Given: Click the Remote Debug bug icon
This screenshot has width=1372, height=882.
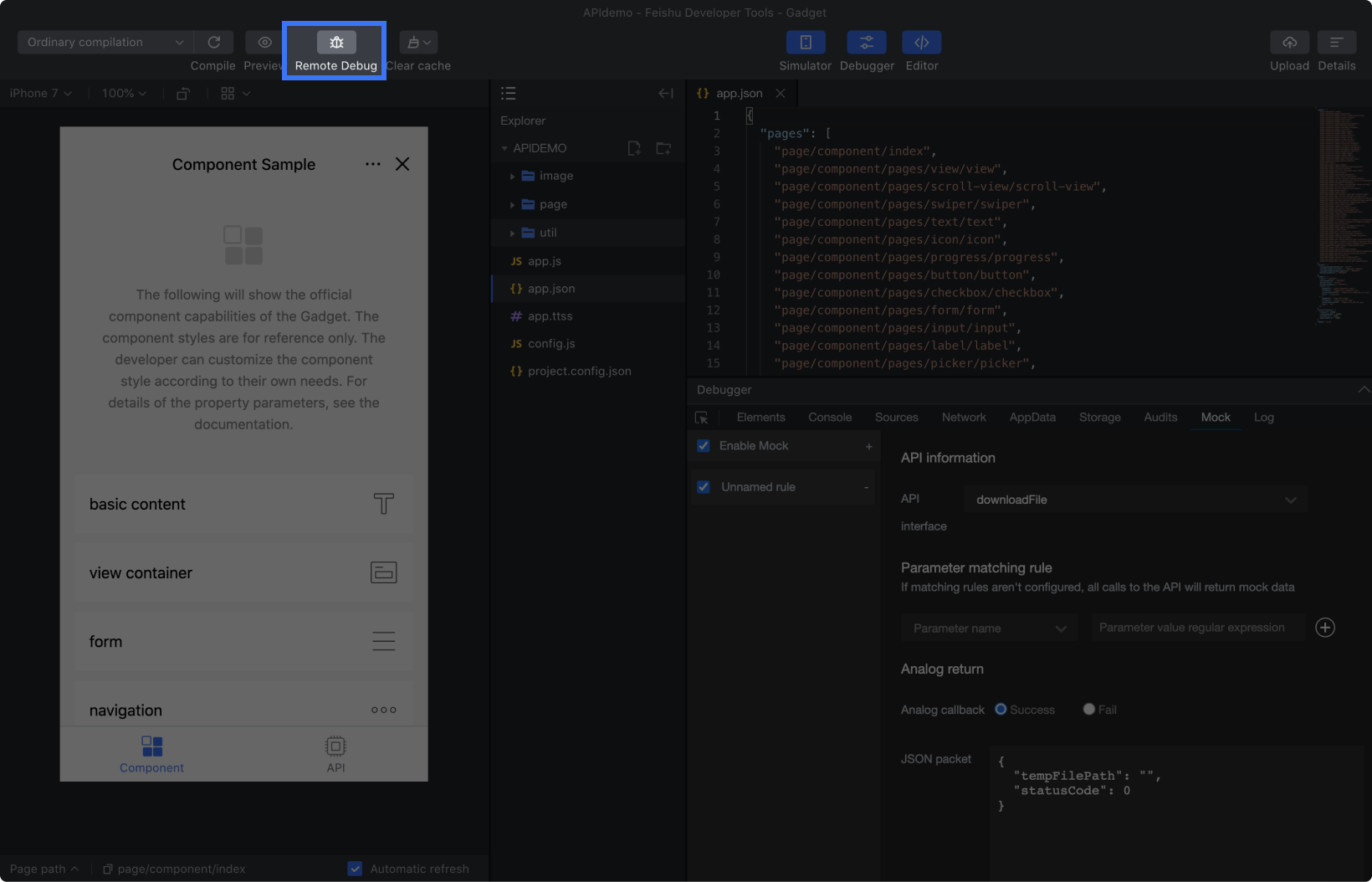Looking at the screenshot, I should 336,42.
